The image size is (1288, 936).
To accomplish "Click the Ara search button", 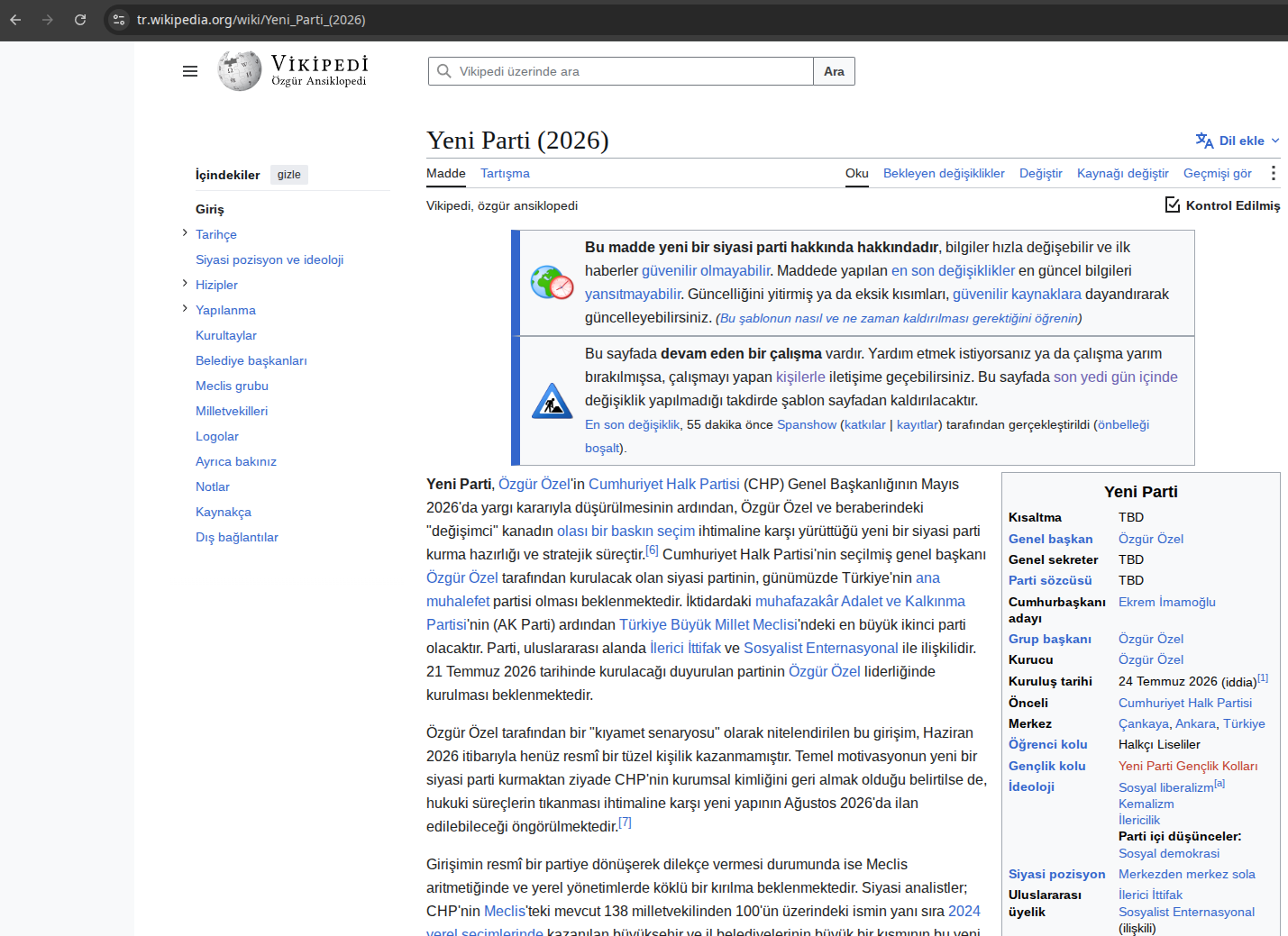I will point(834,71).
